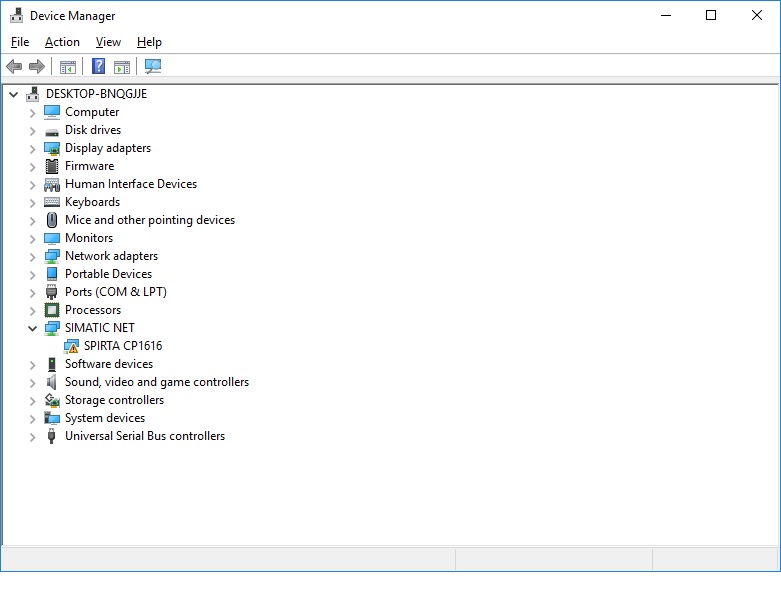Viewport: 781px width, 614px height.
Task: Click the Mice and other pointing devices icon
Action: pyautogui.click(x=52, y=220)
